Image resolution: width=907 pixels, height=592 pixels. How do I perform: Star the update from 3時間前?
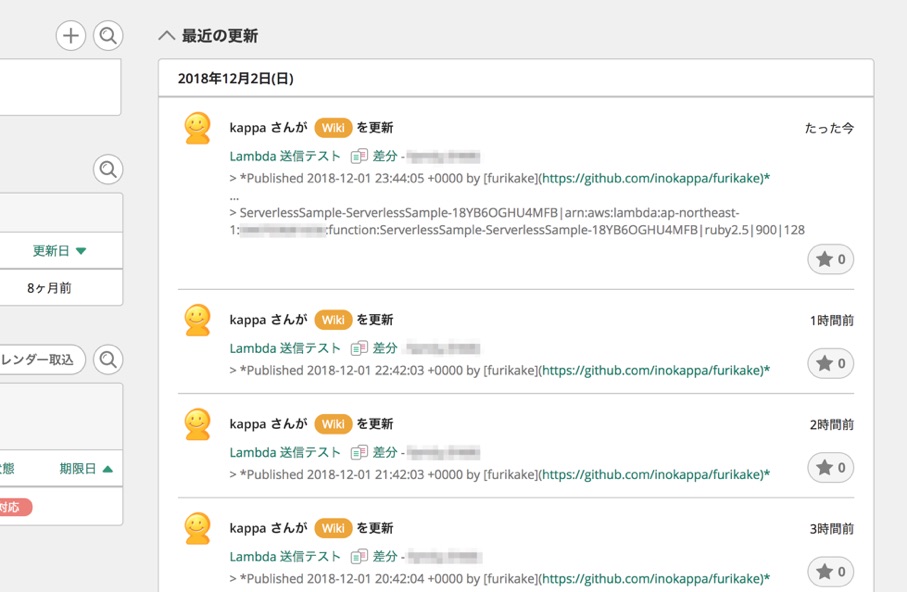830,571
